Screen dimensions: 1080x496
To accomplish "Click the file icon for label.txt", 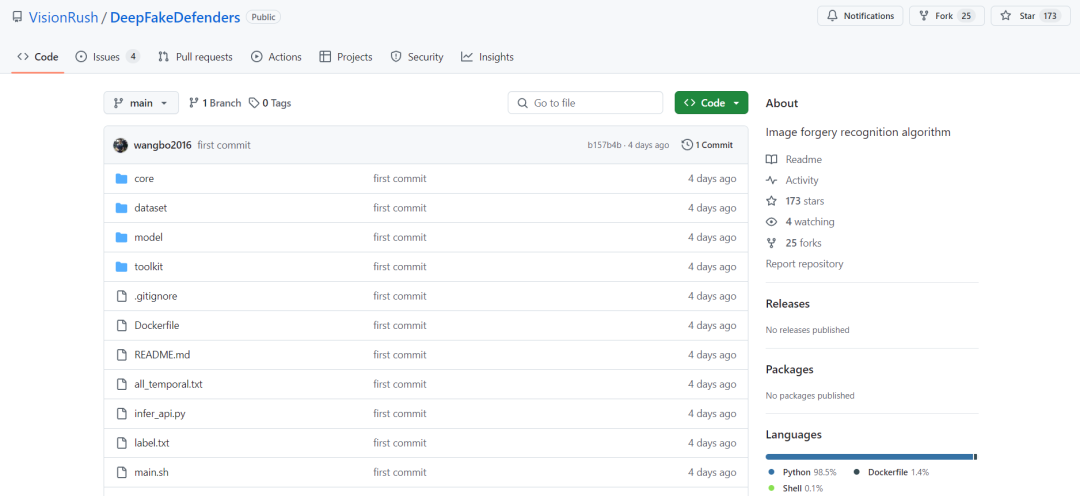I will point(122,443).
